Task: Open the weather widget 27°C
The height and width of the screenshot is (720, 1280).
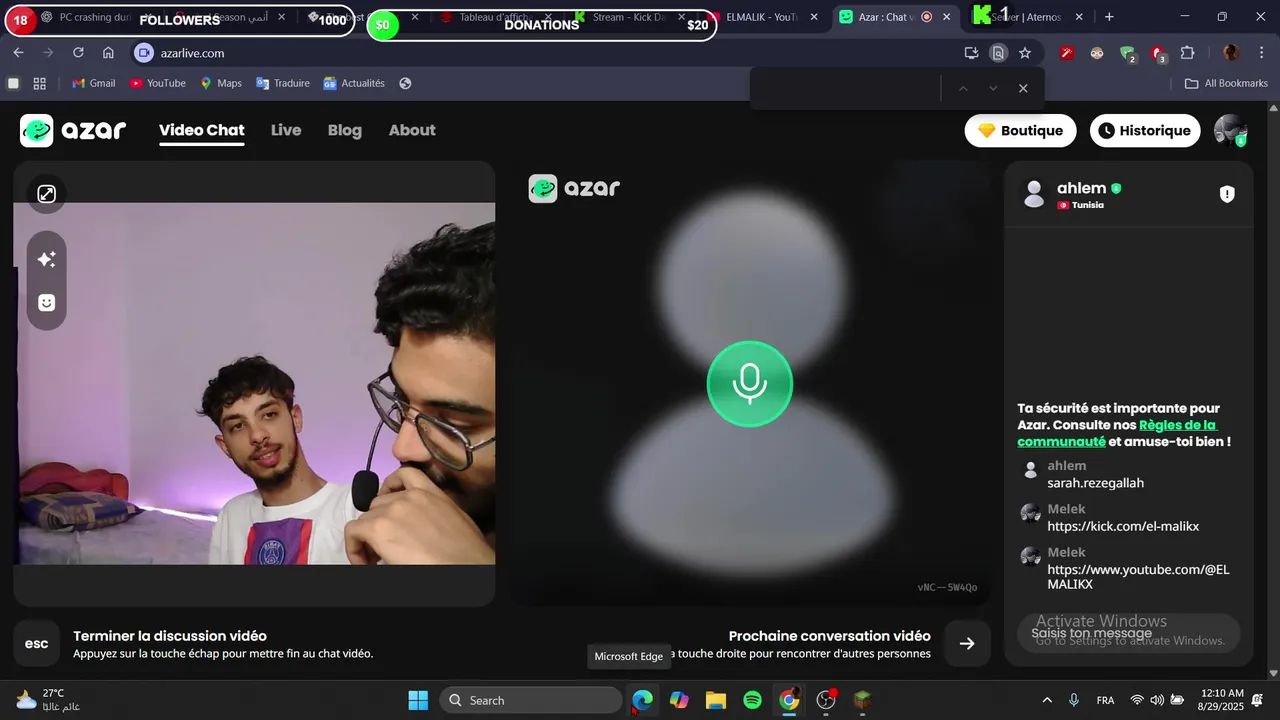Action: tap(47, 700)
